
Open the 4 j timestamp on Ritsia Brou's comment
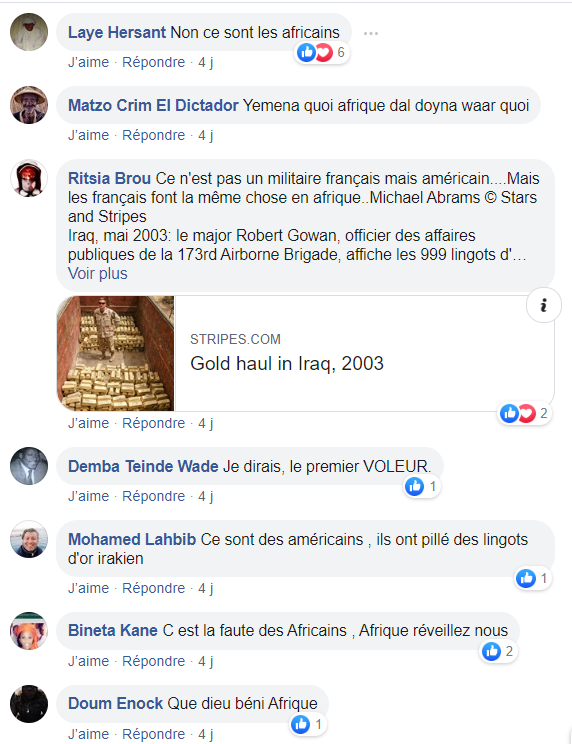(205, 423)
